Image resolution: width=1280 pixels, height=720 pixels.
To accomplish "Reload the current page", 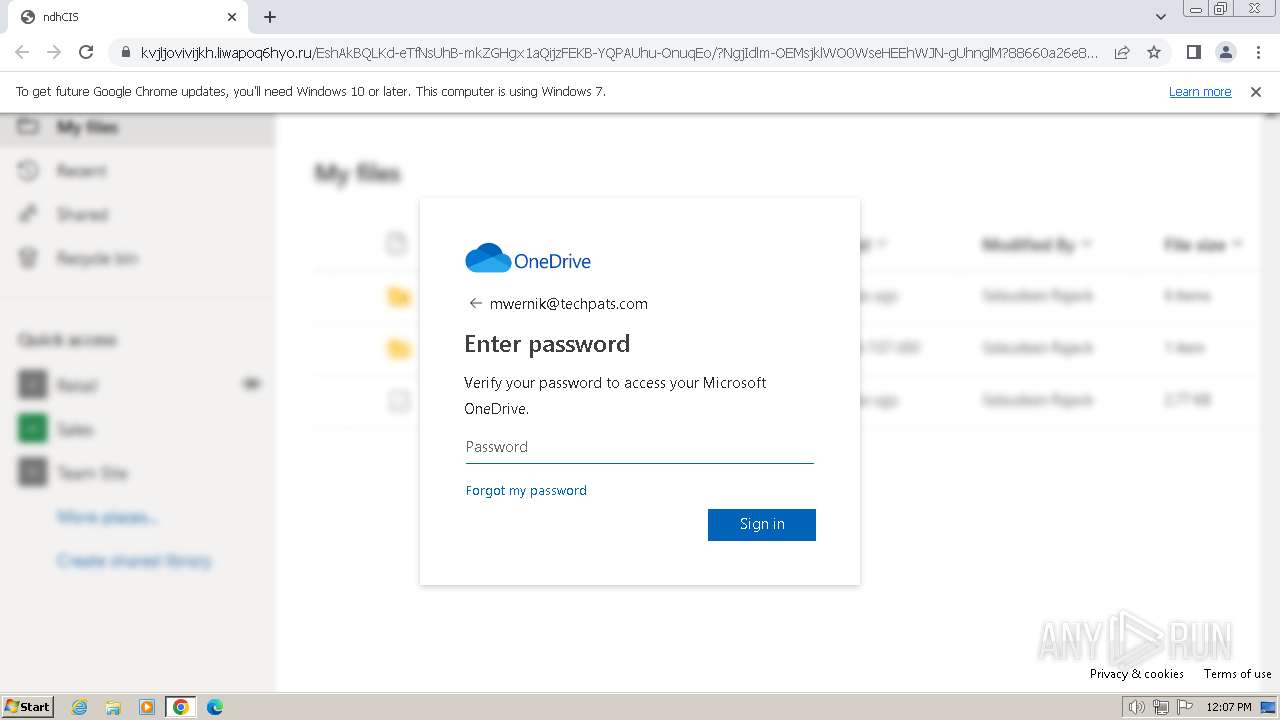I will coord(86,52).
